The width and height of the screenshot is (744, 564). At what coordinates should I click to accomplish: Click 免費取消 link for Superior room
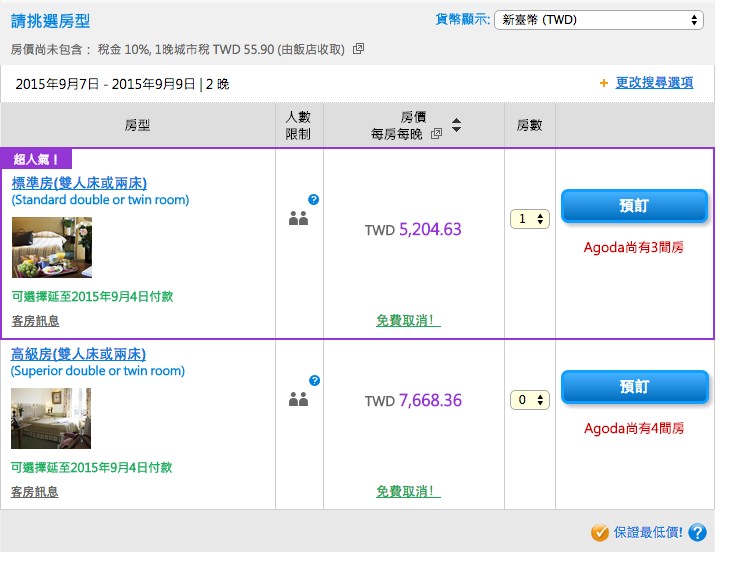coord(408,492)
